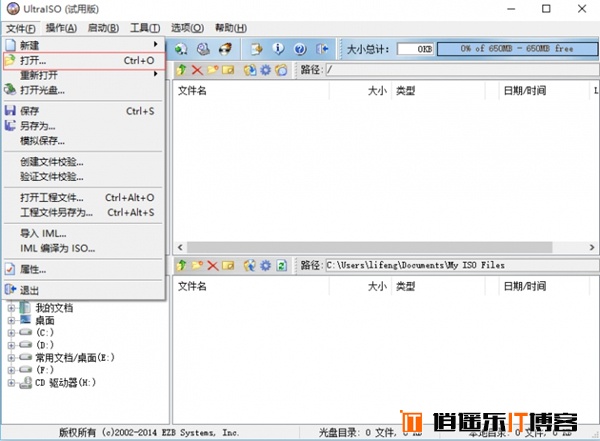The image size is (600, 441).
Task: Select 保存 menu entry
Action: click(84, 111)
